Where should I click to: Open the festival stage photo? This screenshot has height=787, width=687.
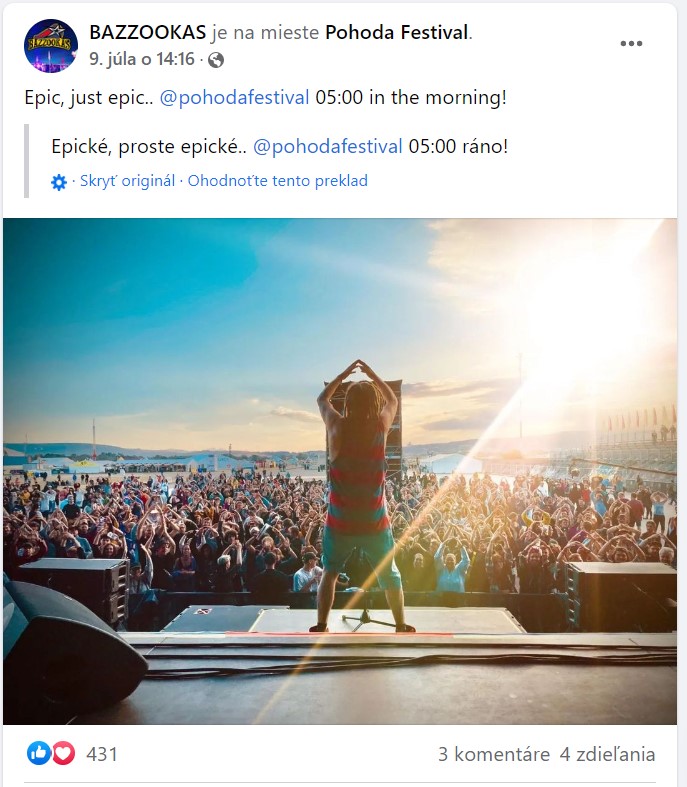tap(340, 471)
